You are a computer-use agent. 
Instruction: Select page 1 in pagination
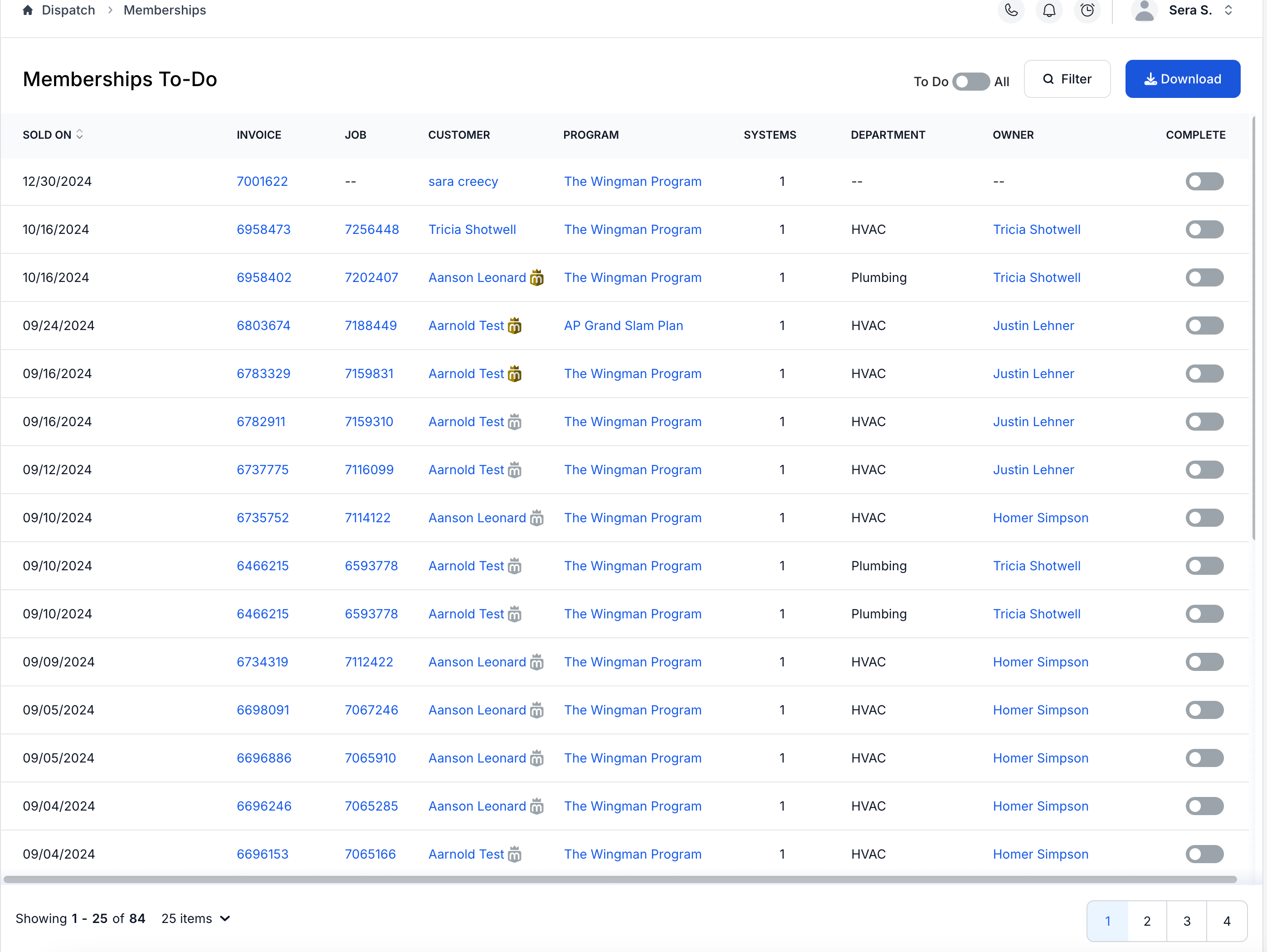(x=1107, y=921)
